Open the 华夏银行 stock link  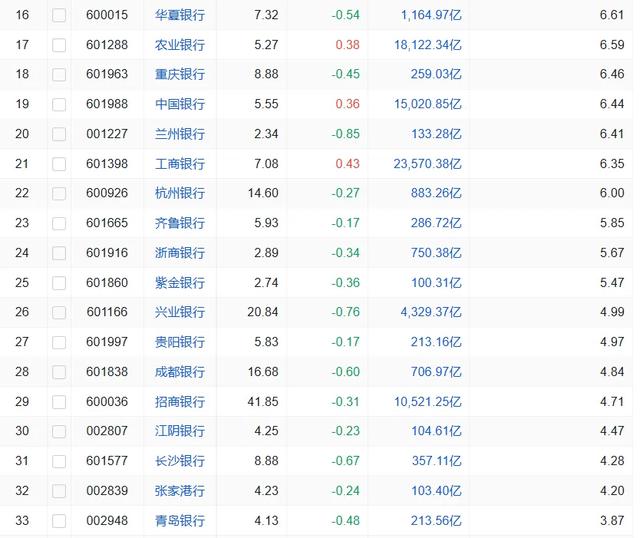pos(180,15)
